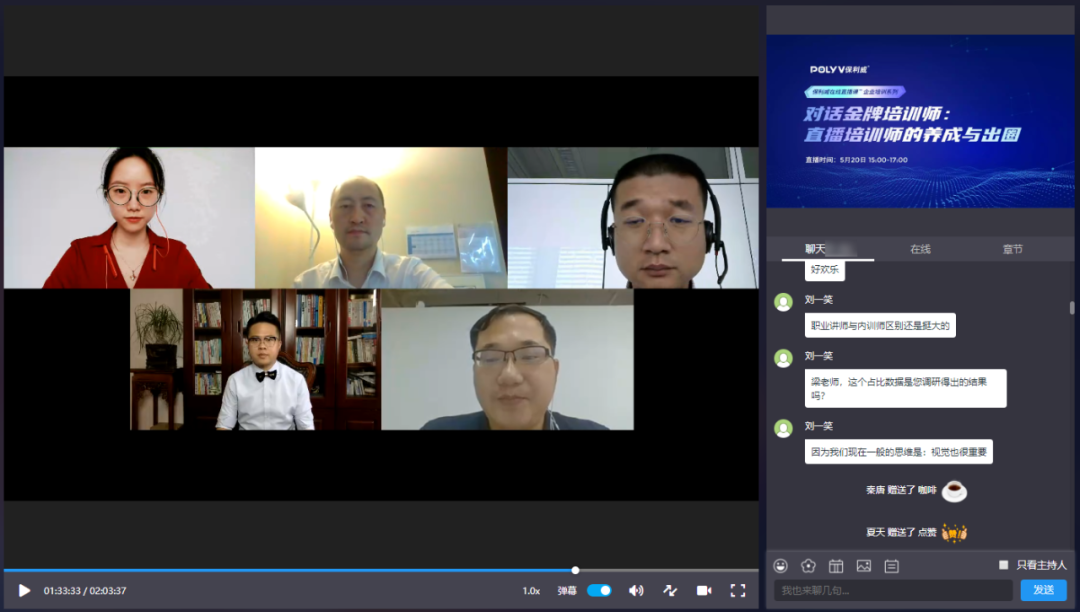Toggle the 弹幕 danmaku switch
Image resolution: width=1080 pixels, height=612 pixels.
click(599, 590)
